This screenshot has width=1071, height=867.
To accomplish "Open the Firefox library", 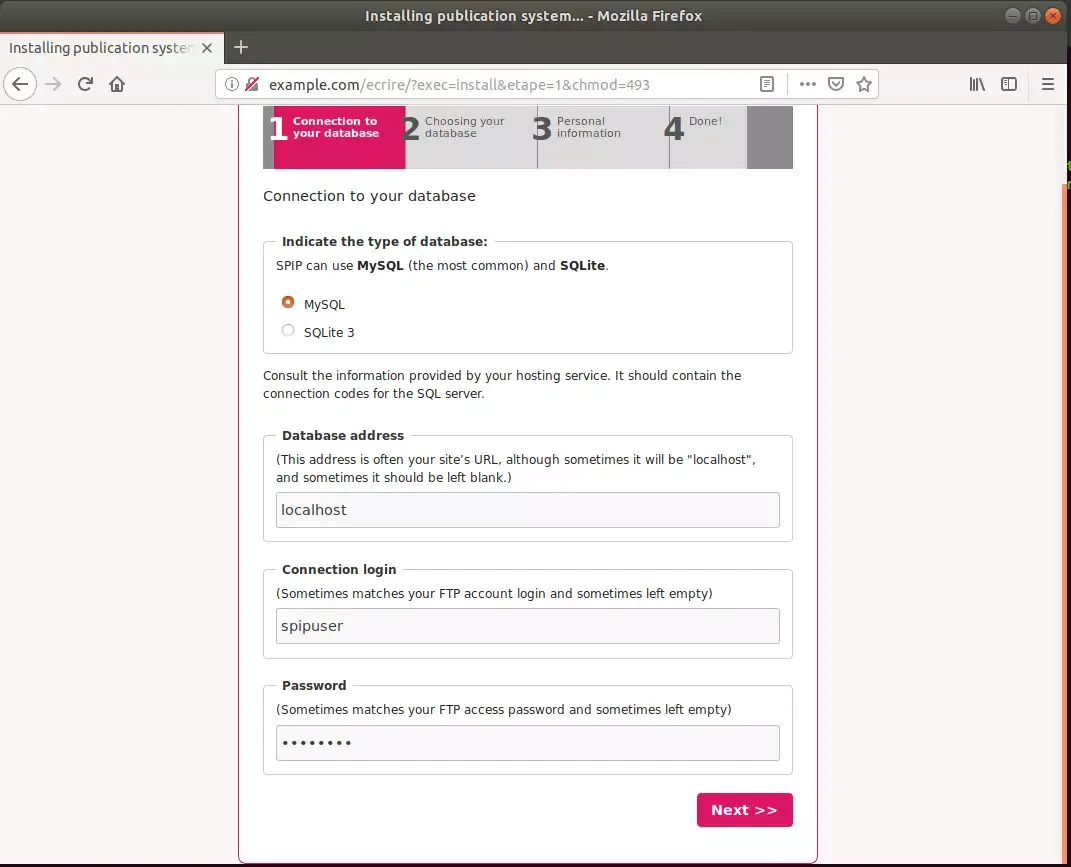I will (977, 84).
